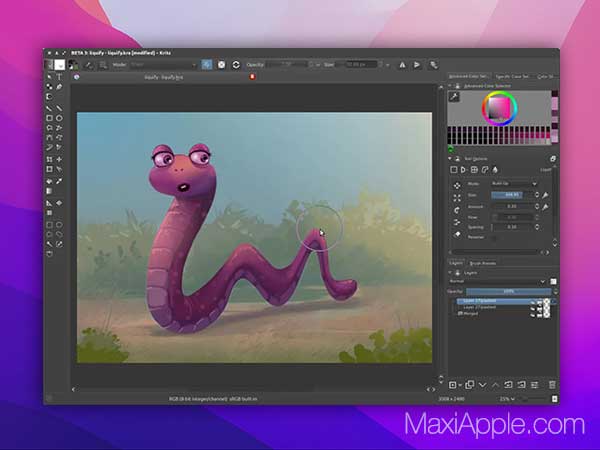This screenshot has height=450, width=600.
Task: Toggle the Reverse checkbox in tool options
Action: [x=494, y=238]
